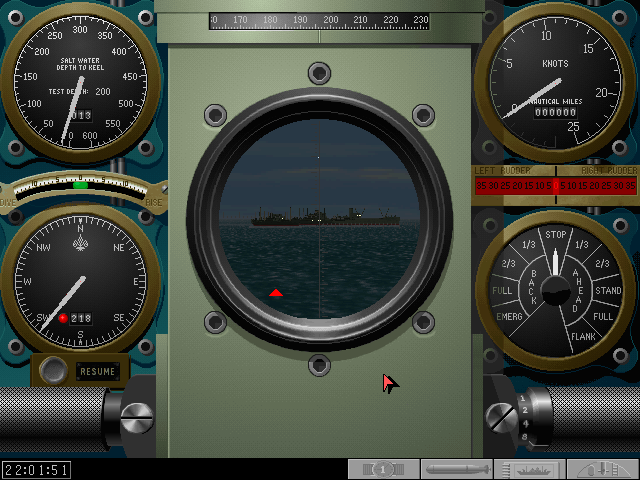Set engine telegraph to ahead FLANK
Image resolution: width=640 pixels, height=480 pixels.
coord(583,337)
